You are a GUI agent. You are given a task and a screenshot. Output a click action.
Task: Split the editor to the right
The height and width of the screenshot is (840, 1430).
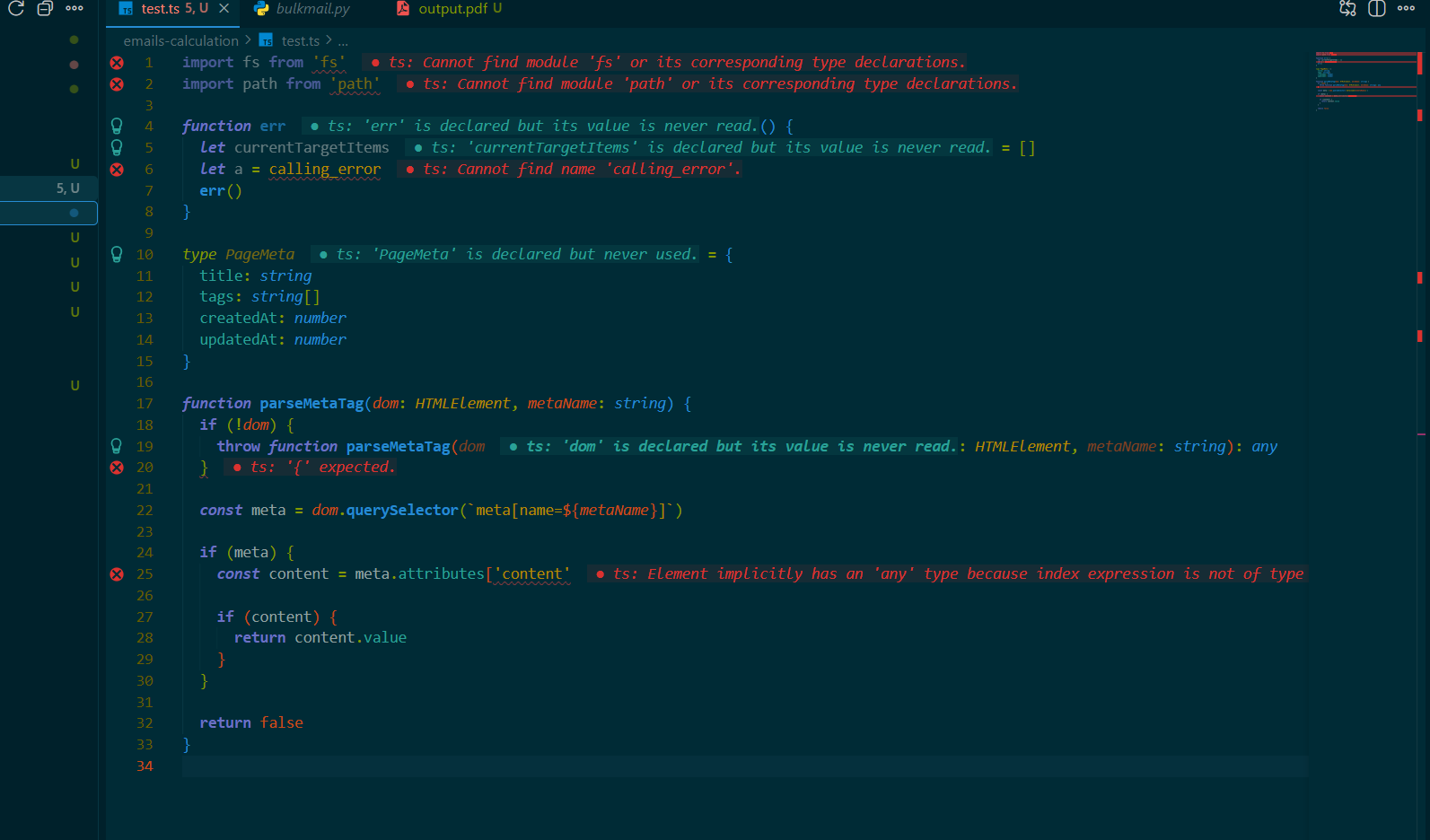click(1377, 8)
